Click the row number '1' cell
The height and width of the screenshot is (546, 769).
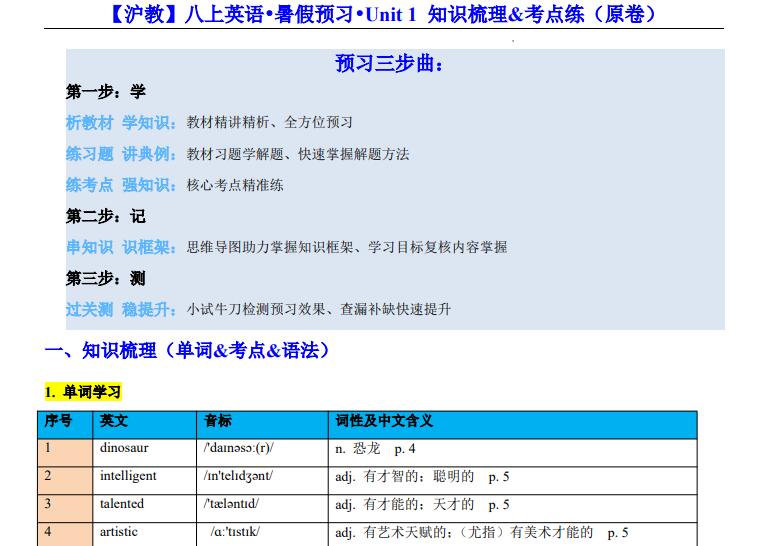[65, 453]
